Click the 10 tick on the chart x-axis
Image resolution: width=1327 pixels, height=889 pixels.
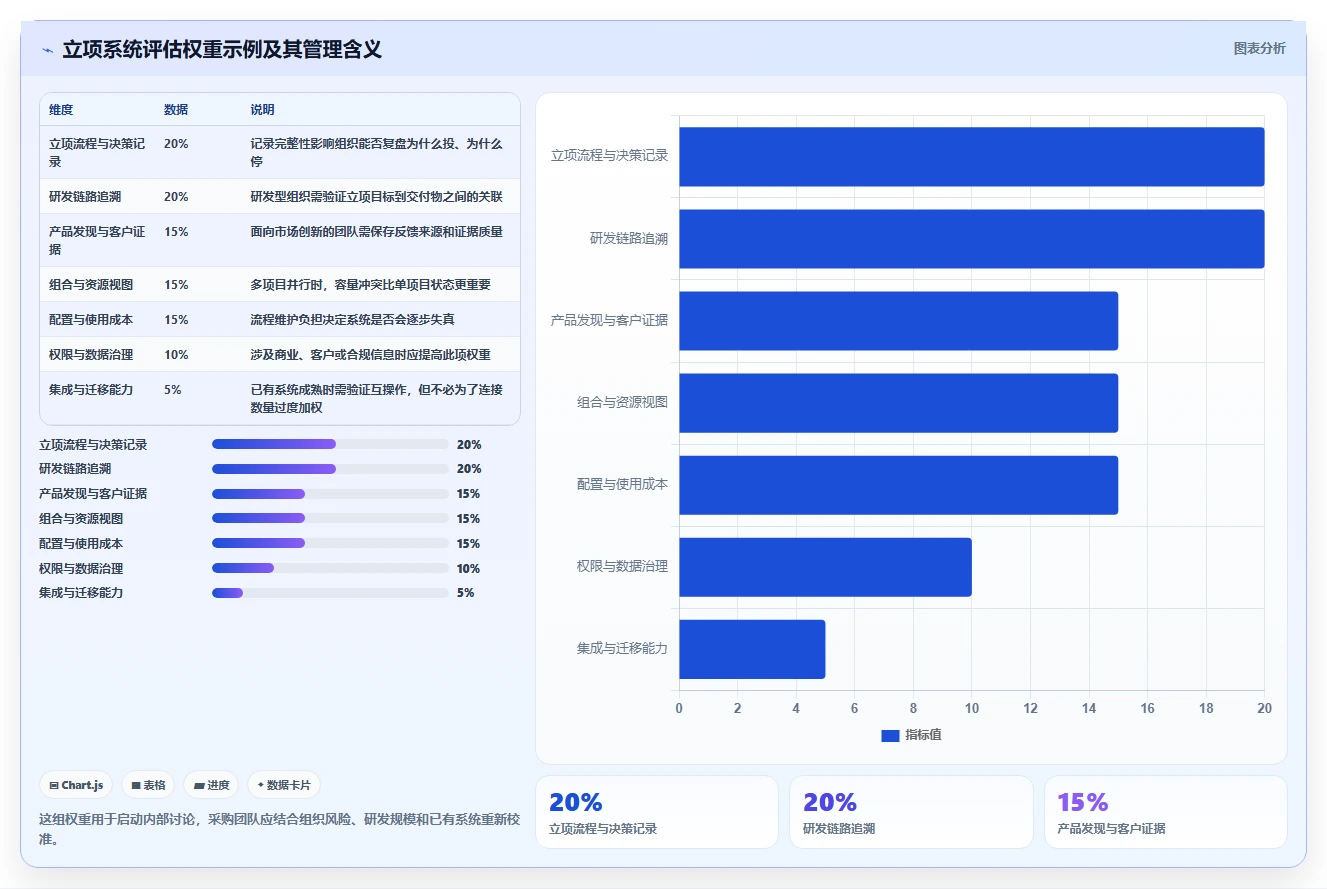tap(971, 708)
